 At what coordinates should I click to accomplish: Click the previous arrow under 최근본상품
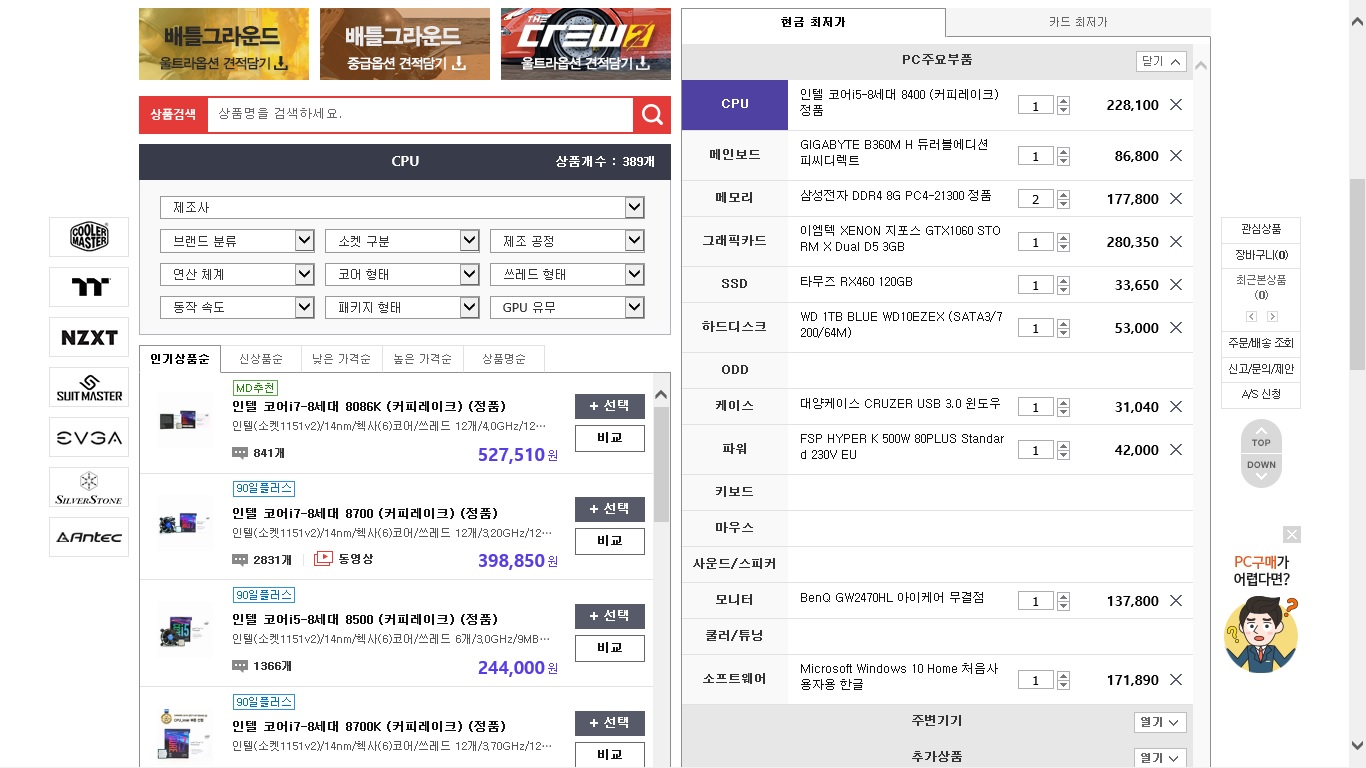(1250, 317)
